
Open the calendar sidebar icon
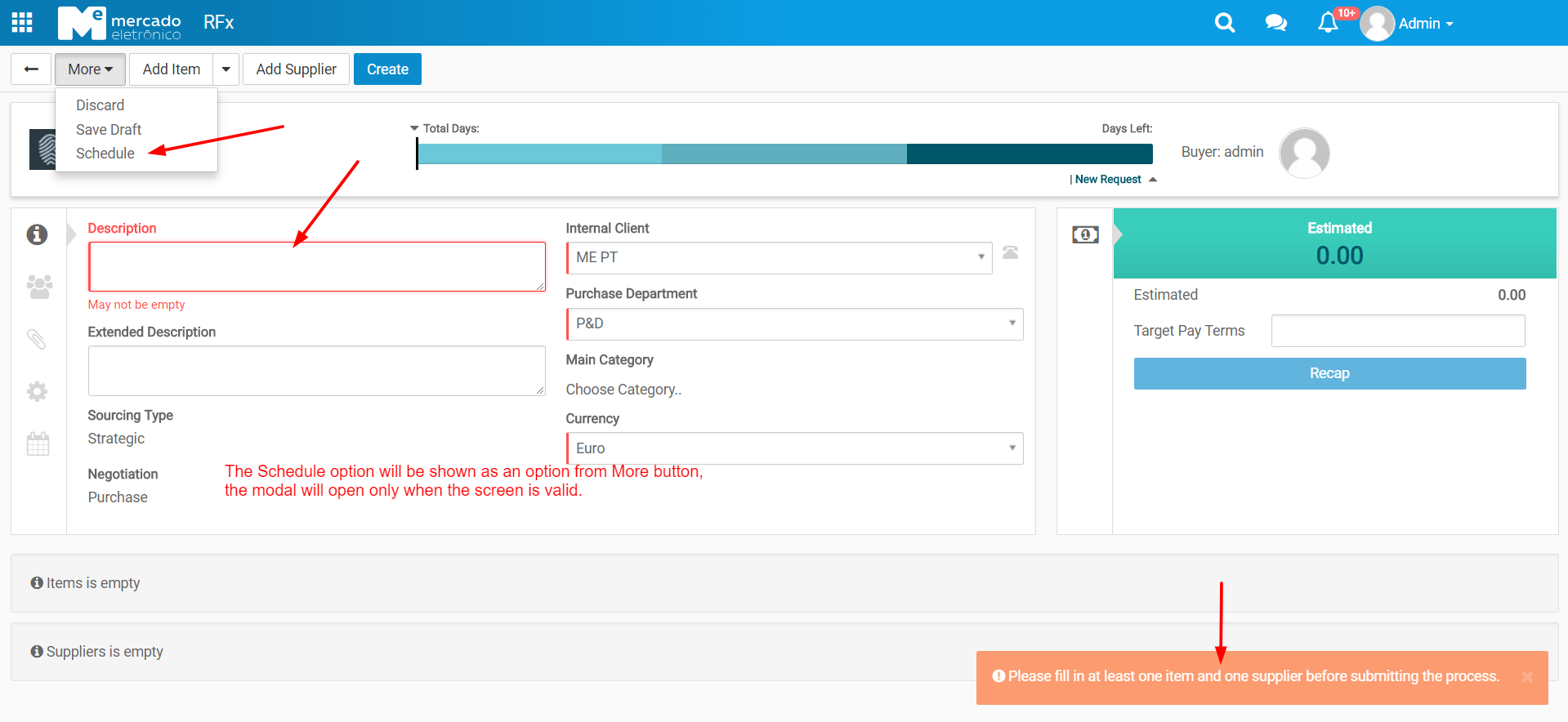pos(38,444)
